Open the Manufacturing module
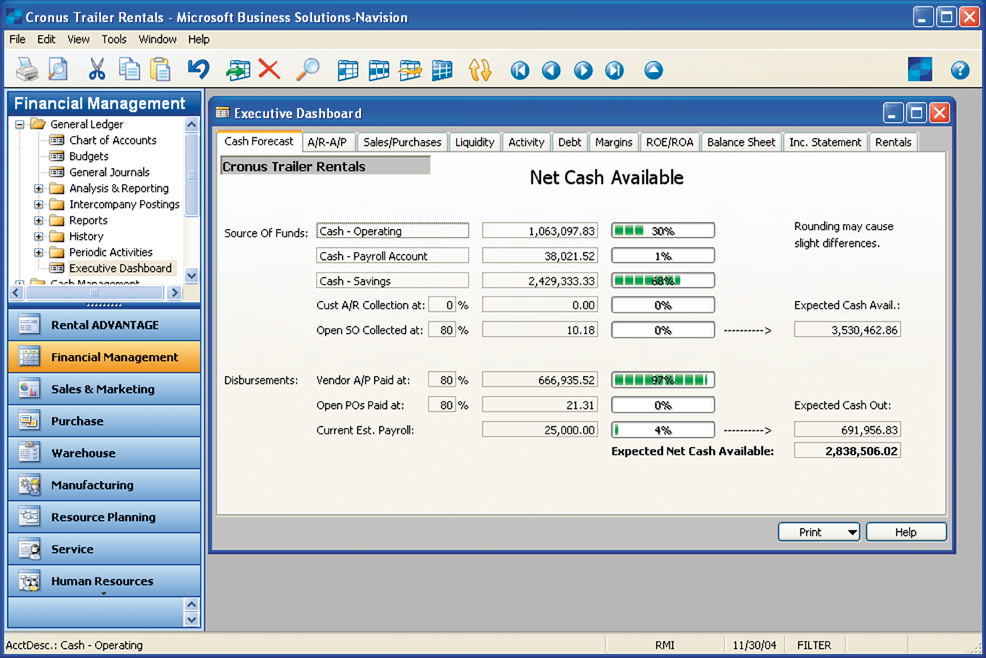Screen dimensions: 986x658 coord(104,485)
